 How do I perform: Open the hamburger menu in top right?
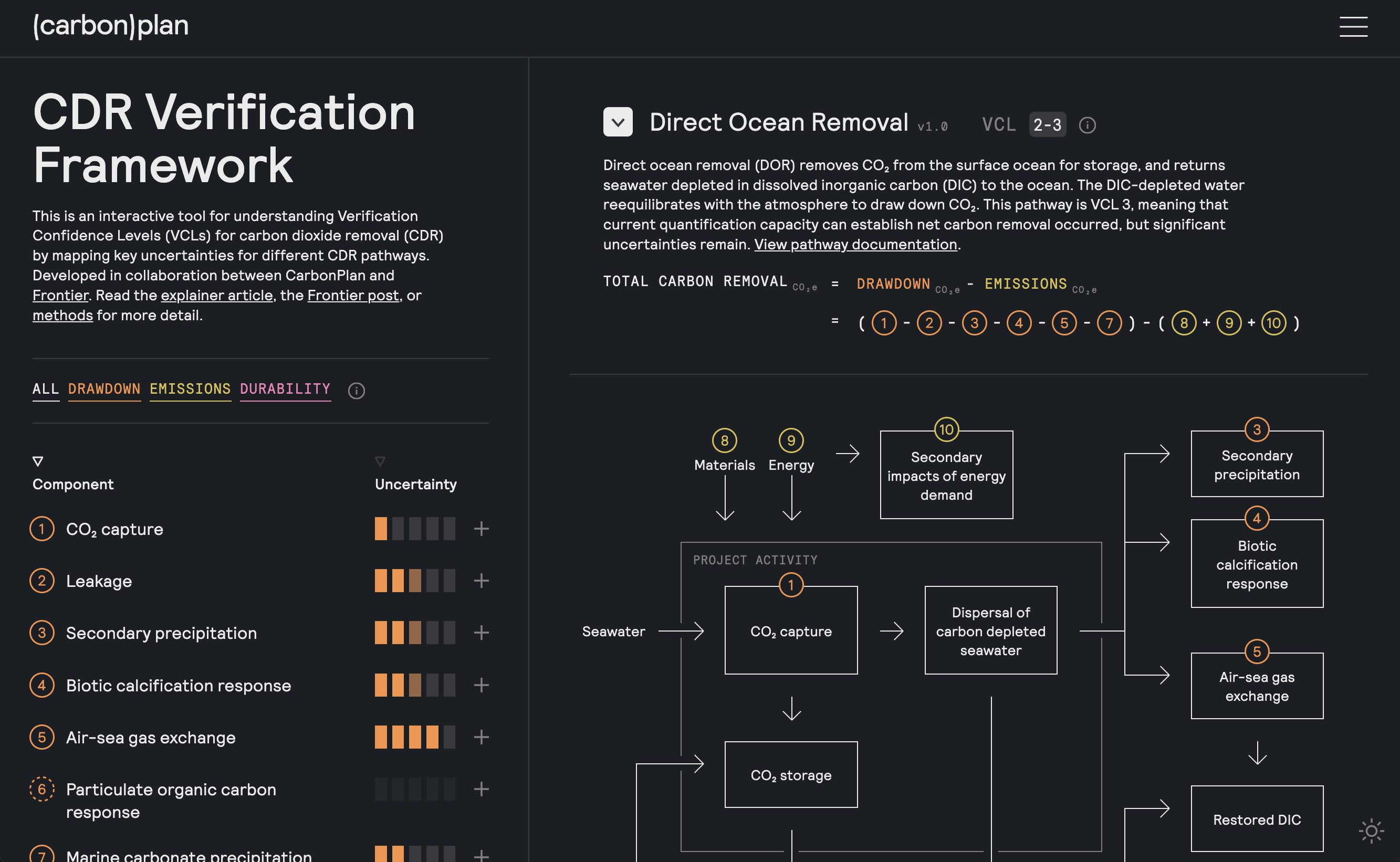[1353, 26]
